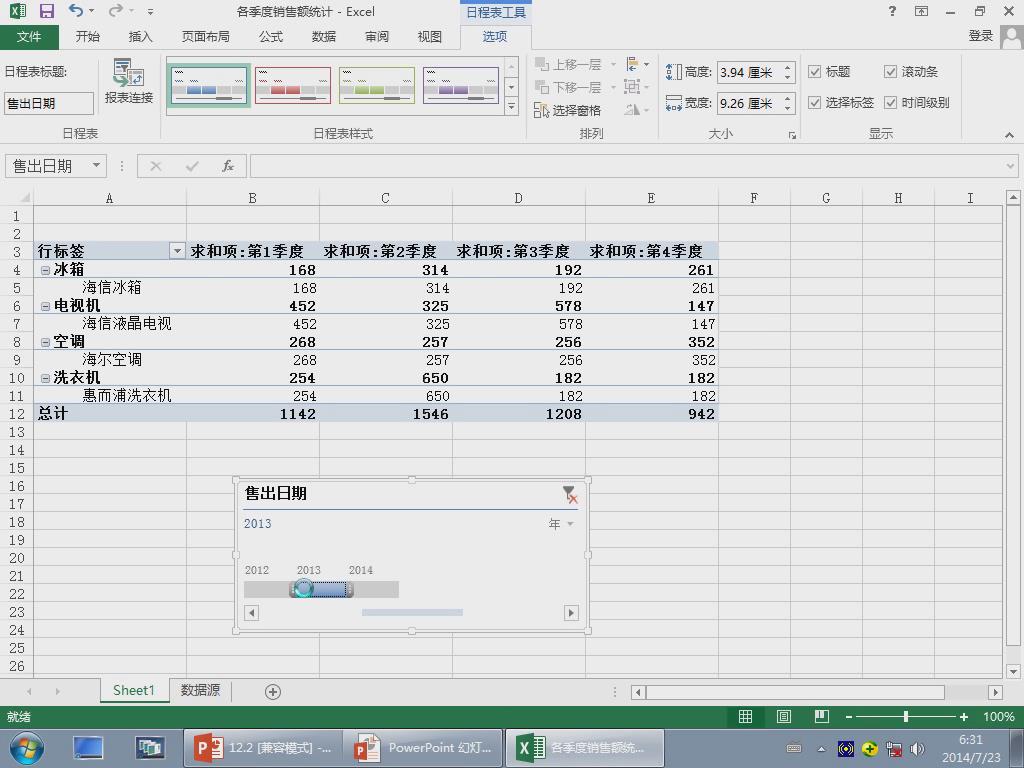Image resolution: width=1024 pixels, height=768 pixels.
Task: Switch to the 数据 (Data) ribbon tab
Action: tap(324, 37)
